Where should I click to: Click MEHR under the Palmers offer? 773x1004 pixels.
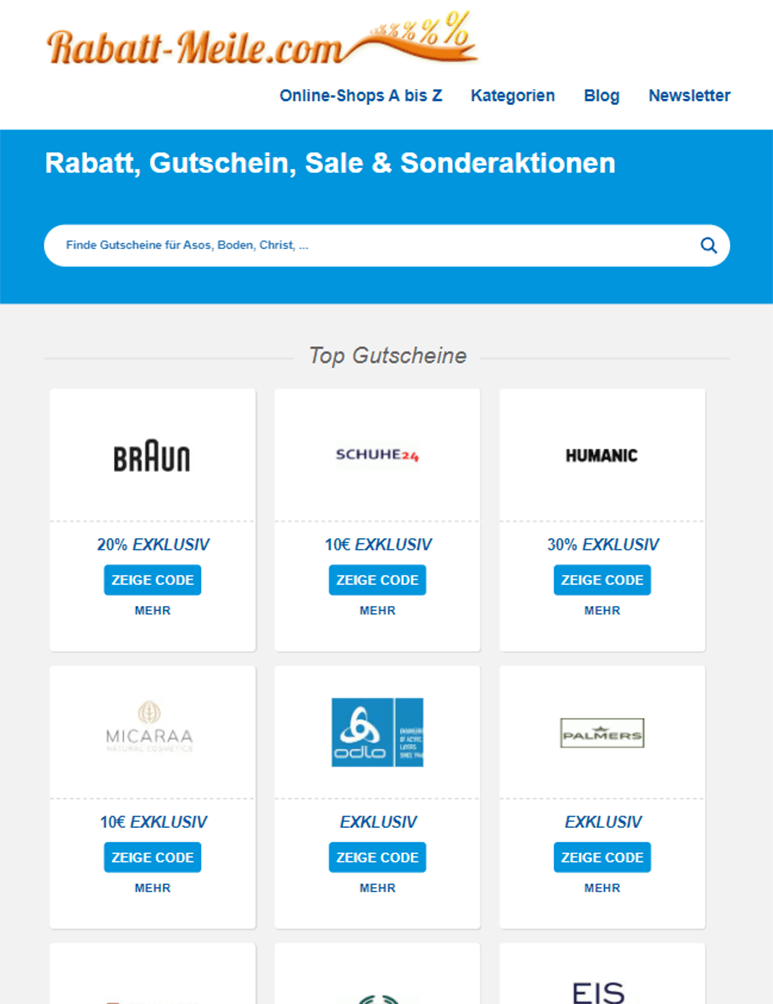[602, 888]
